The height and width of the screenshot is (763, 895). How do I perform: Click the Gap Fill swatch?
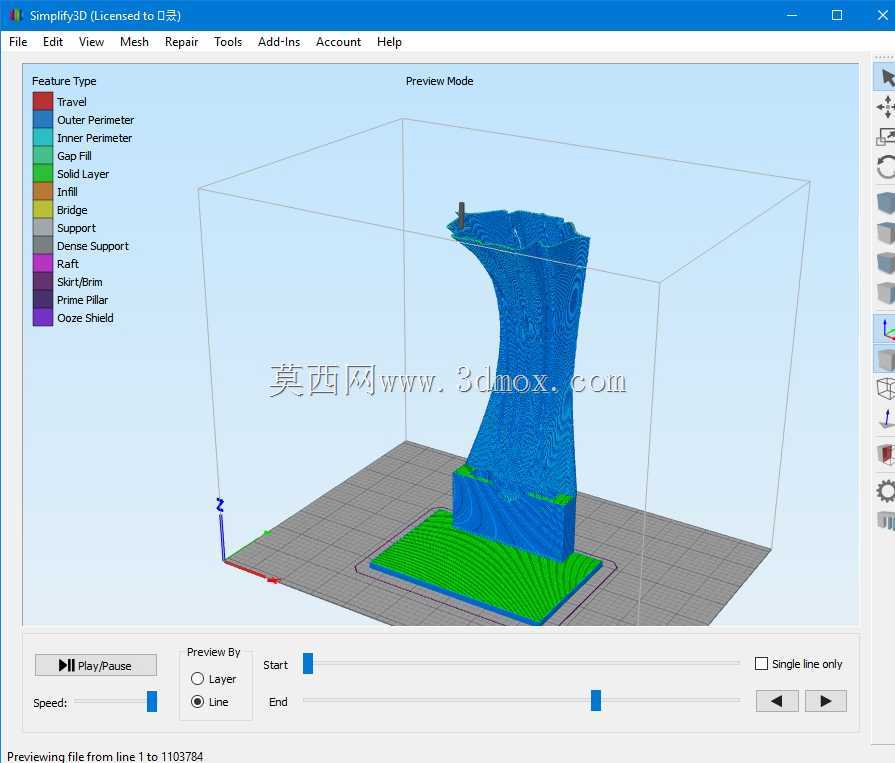click(43, 155)
